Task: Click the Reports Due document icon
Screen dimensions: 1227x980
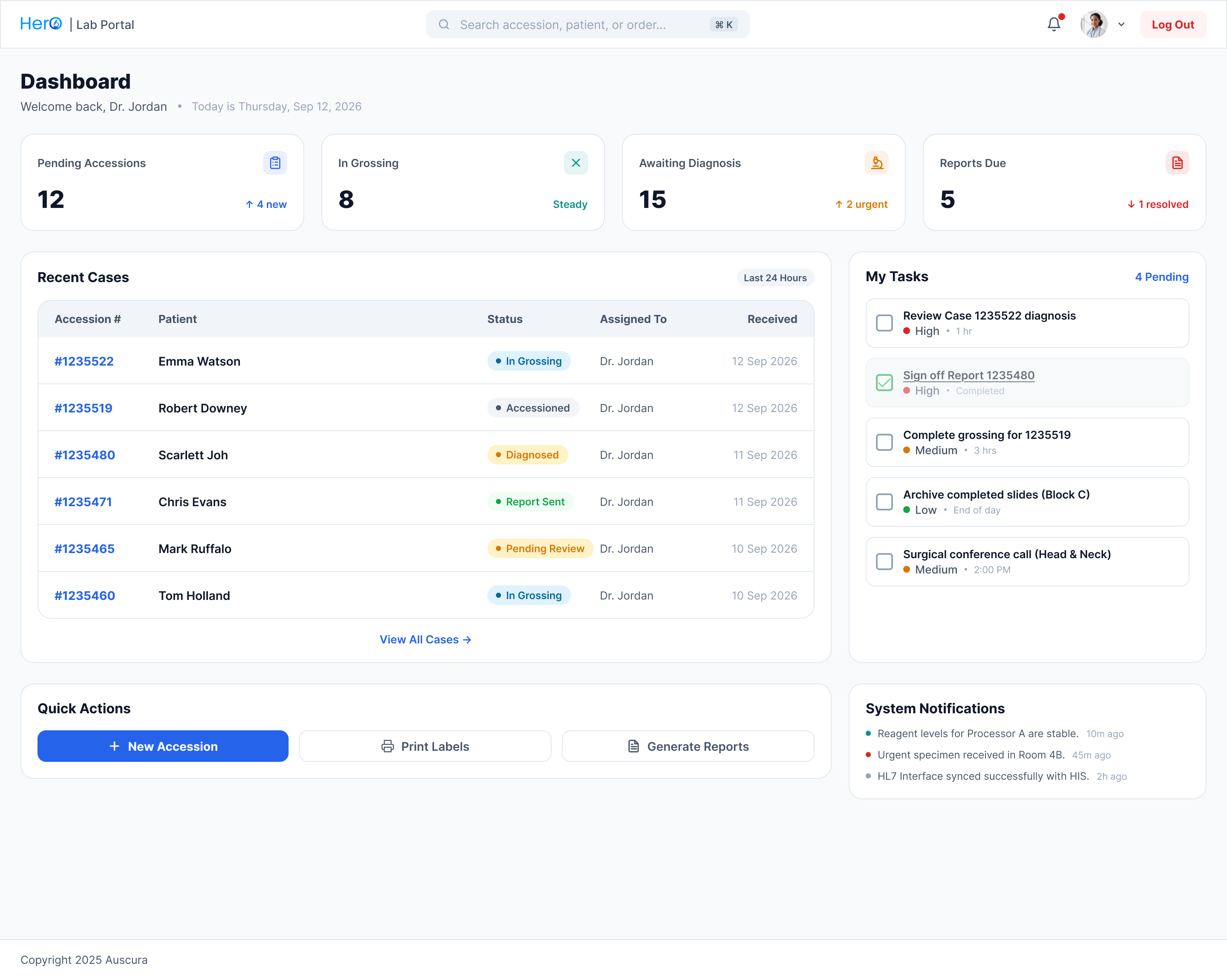Action: pyautogui.click(x=1177, y=163)
